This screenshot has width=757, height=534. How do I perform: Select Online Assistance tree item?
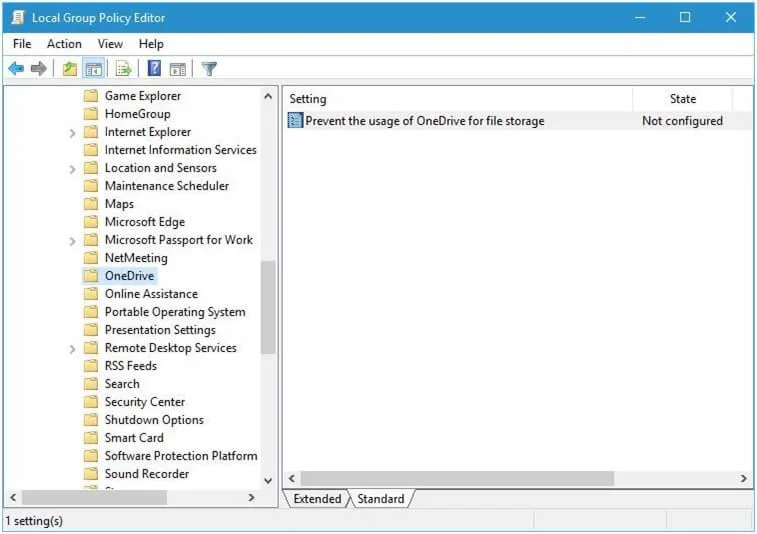pos(152,294)
